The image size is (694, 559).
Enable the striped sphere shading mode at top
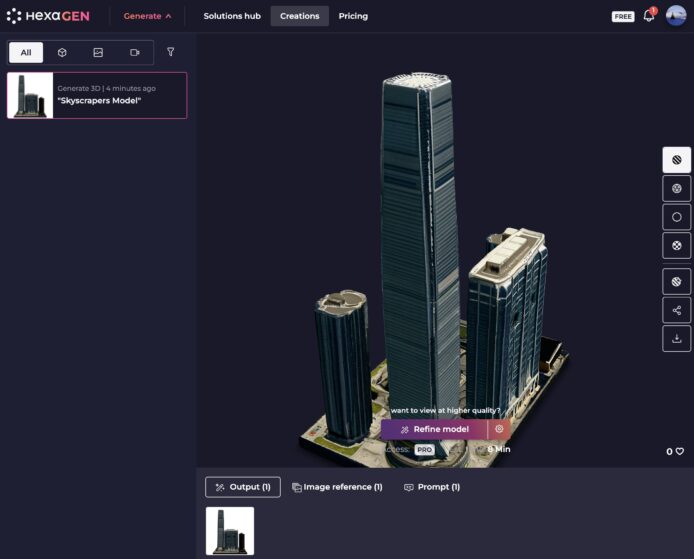[x=677, y=160]
